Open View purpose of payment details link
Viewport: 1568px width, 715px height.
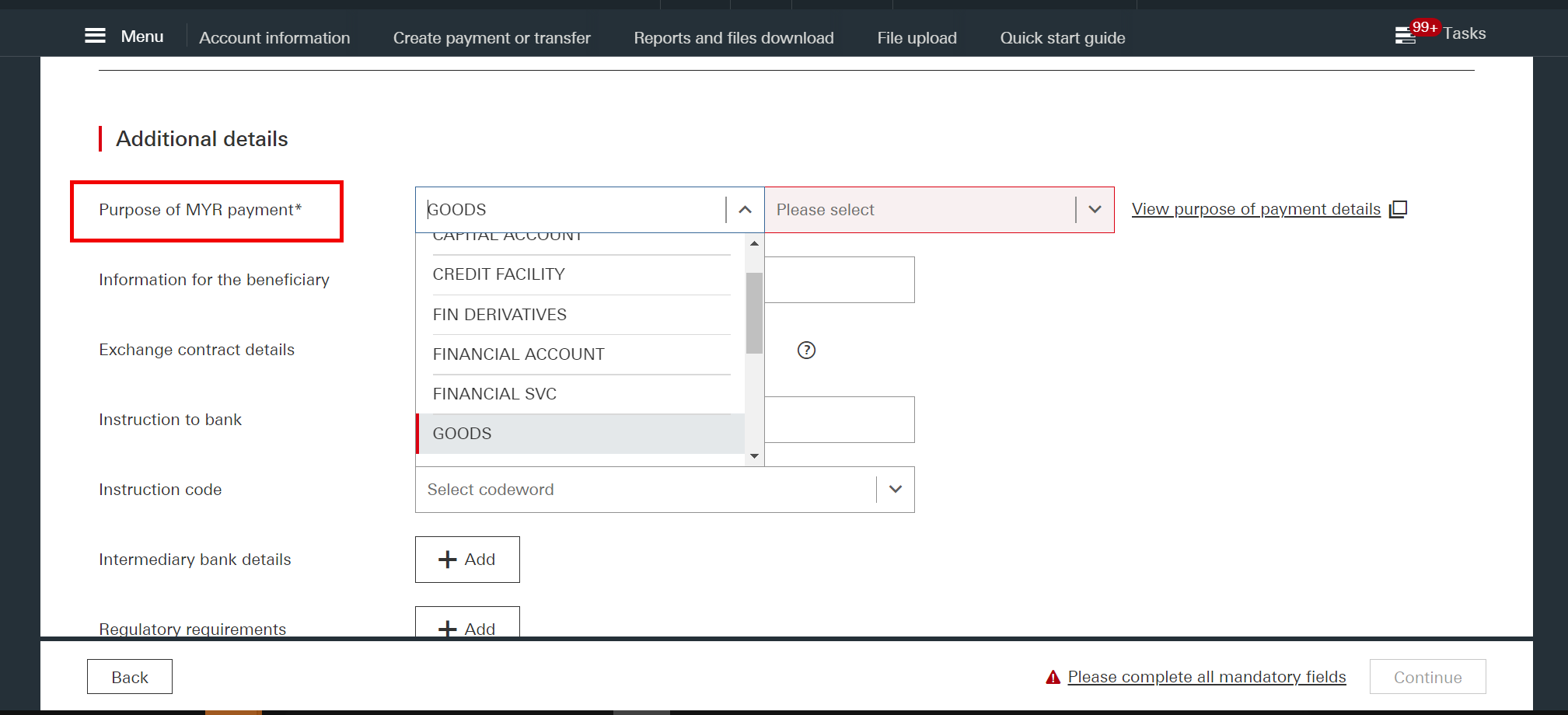[1255, 209]
